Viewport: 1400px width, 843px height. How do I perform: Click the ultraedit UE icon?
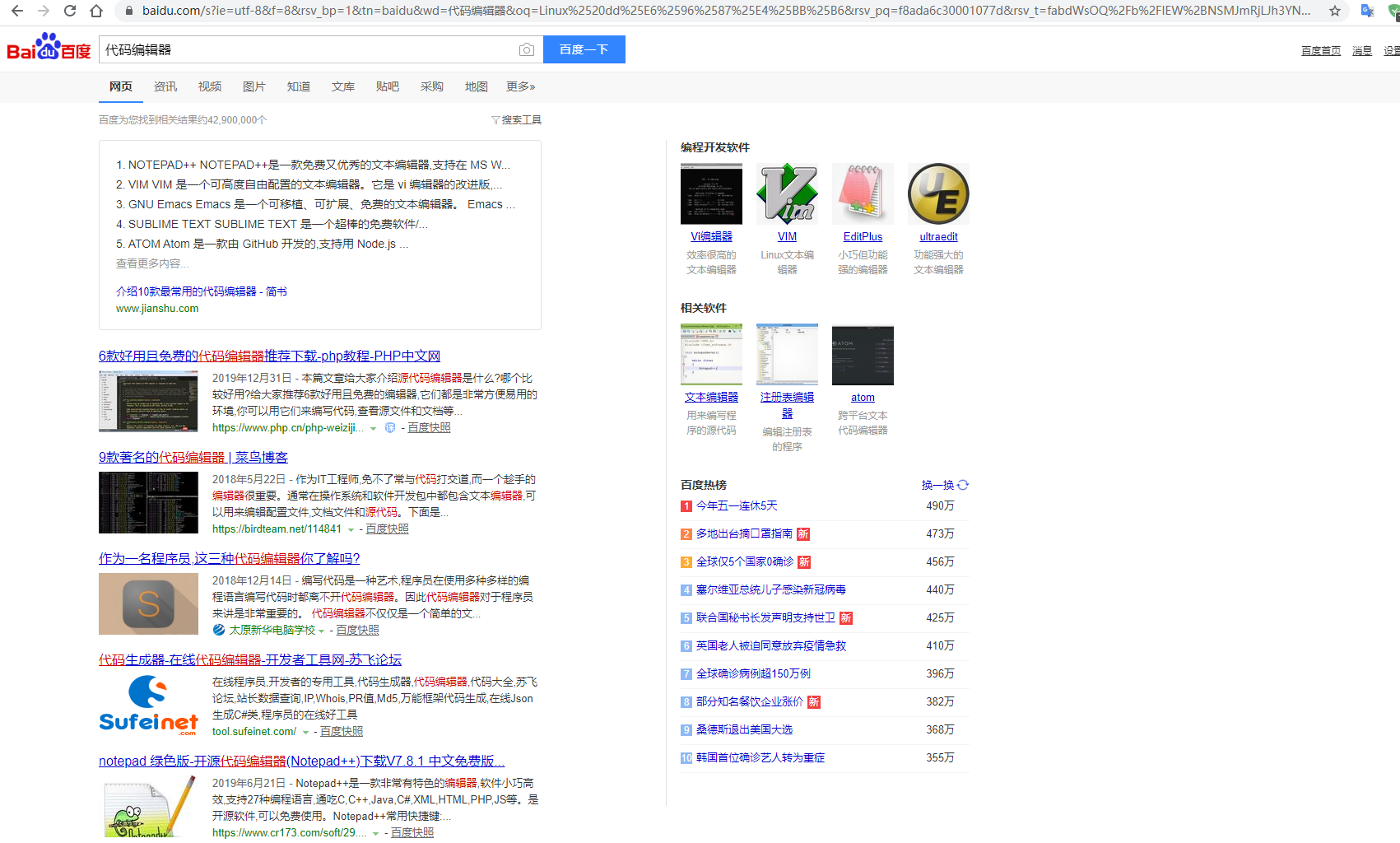pyautogui.click(x=938, y=193)
